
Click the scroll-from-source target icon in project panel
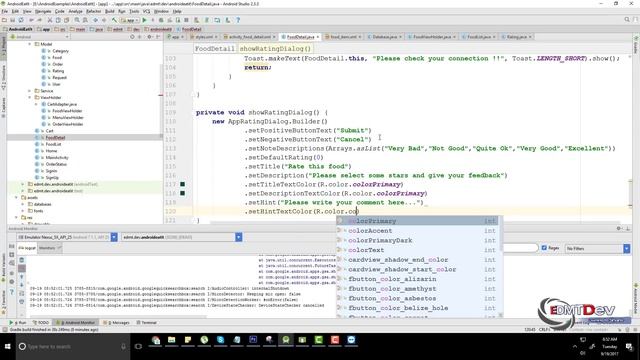pyautogui.click(x=132, y=37)
